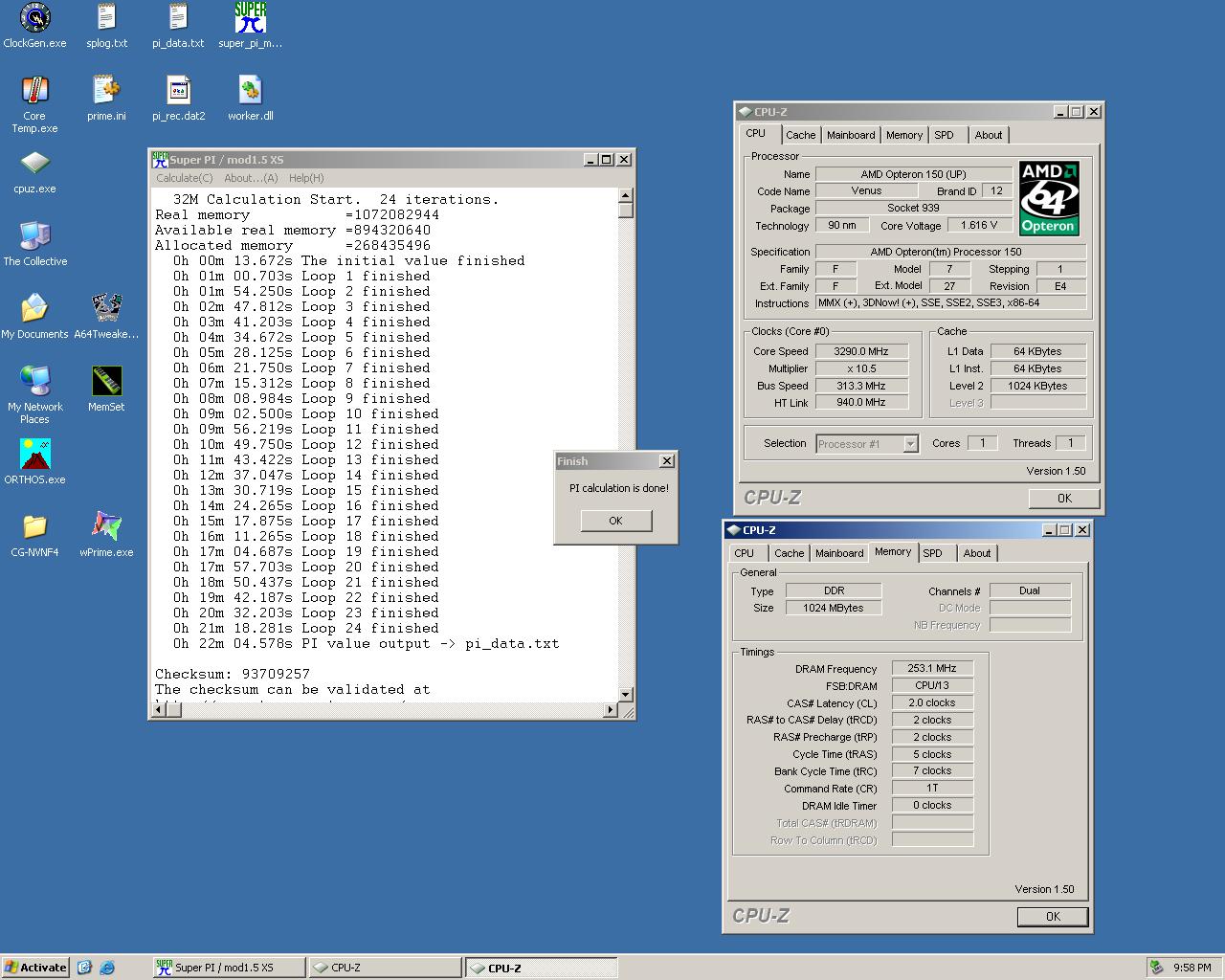Close the Finish dialog
Viewport: 1225px width, 980px height.
(x=667, y=461)
